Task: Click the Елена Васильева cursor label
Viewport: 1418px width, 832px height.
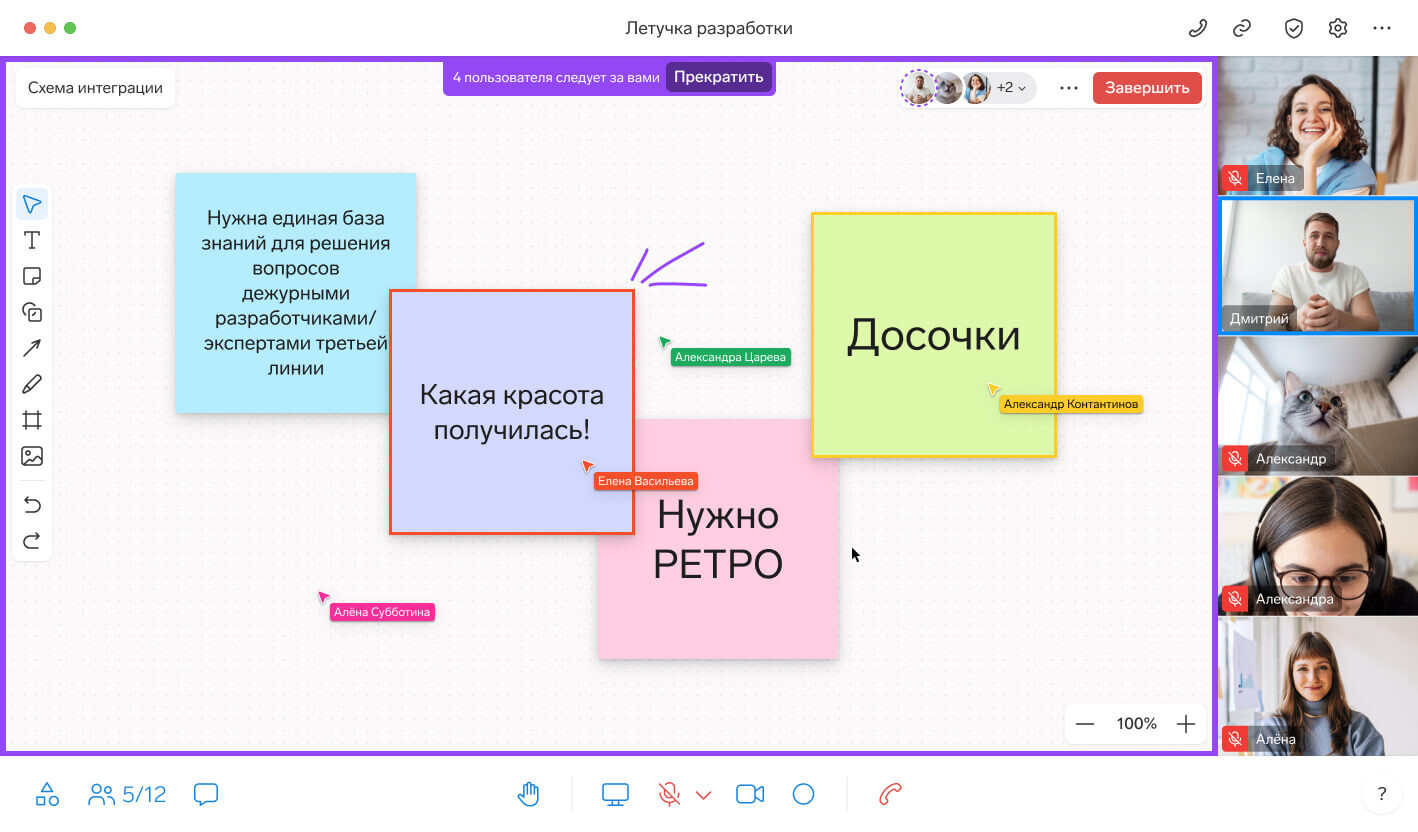Action: tap(645, 481)
